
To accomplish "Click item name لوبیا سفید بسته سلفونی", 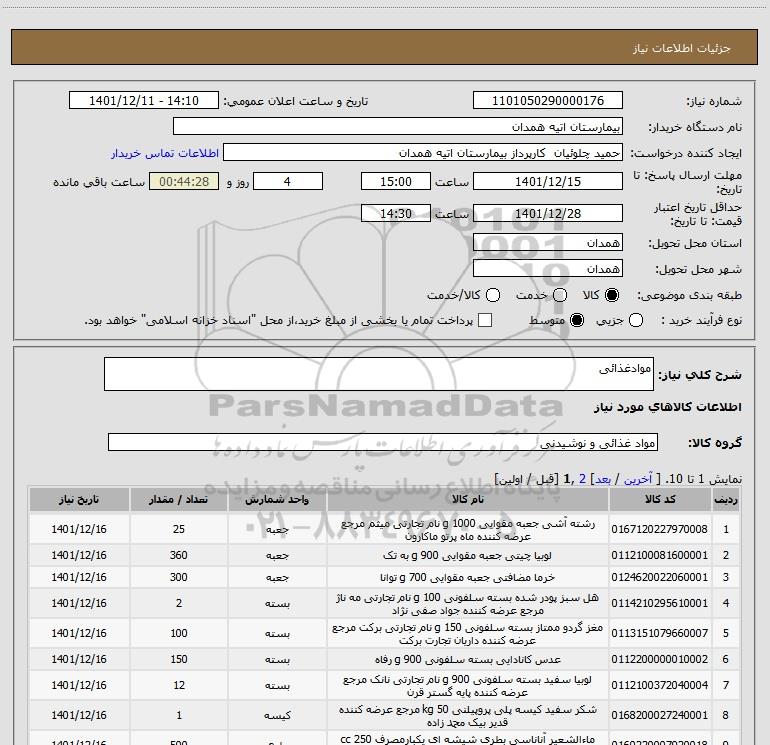I will [468, 686].
